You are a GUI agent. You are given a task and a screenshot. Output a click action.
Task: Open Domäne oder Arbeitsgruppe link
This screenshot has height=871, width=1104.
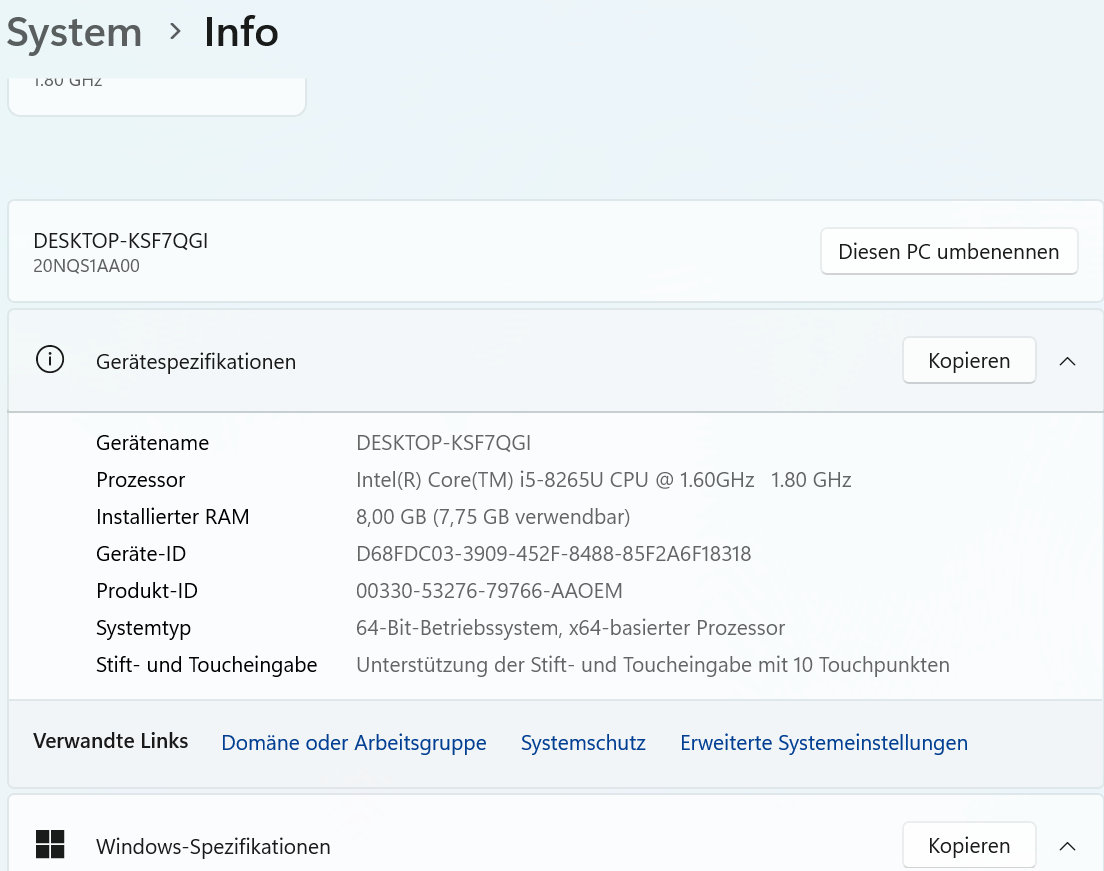click(x=353, y=743)
